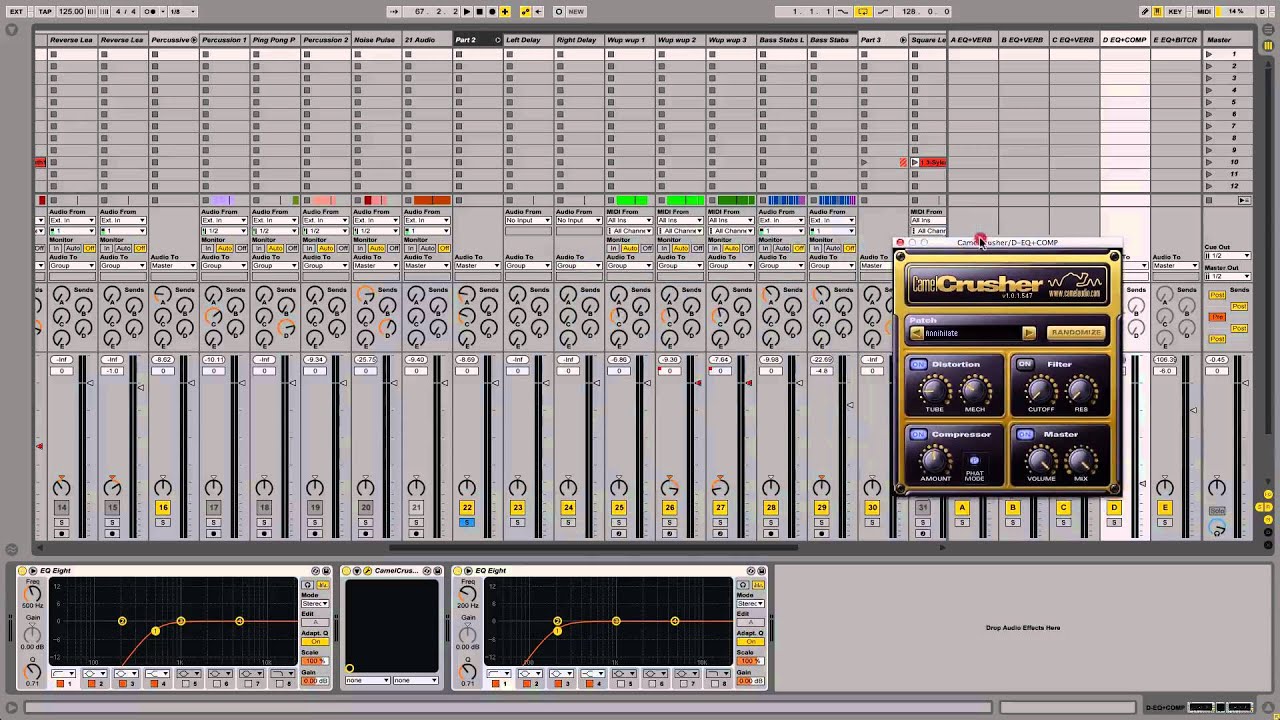Start playback with the transport play button

click(467, 11)
